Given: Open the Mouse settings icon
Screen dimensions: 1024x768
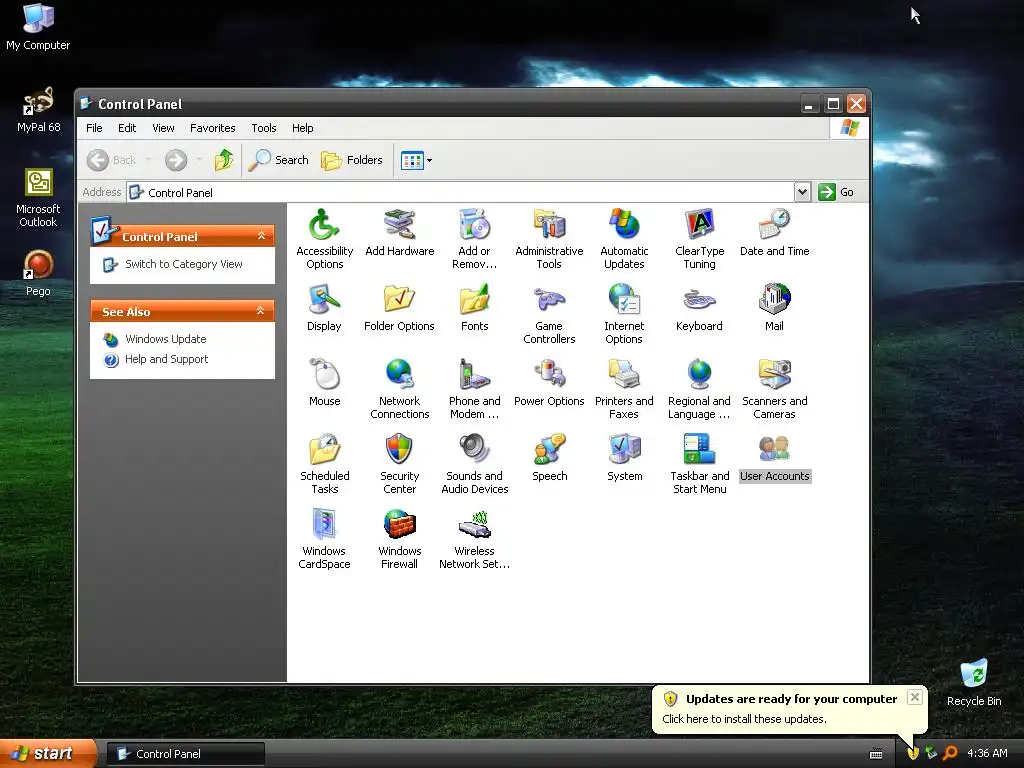Looking at the screenshot, I should 324,383.
